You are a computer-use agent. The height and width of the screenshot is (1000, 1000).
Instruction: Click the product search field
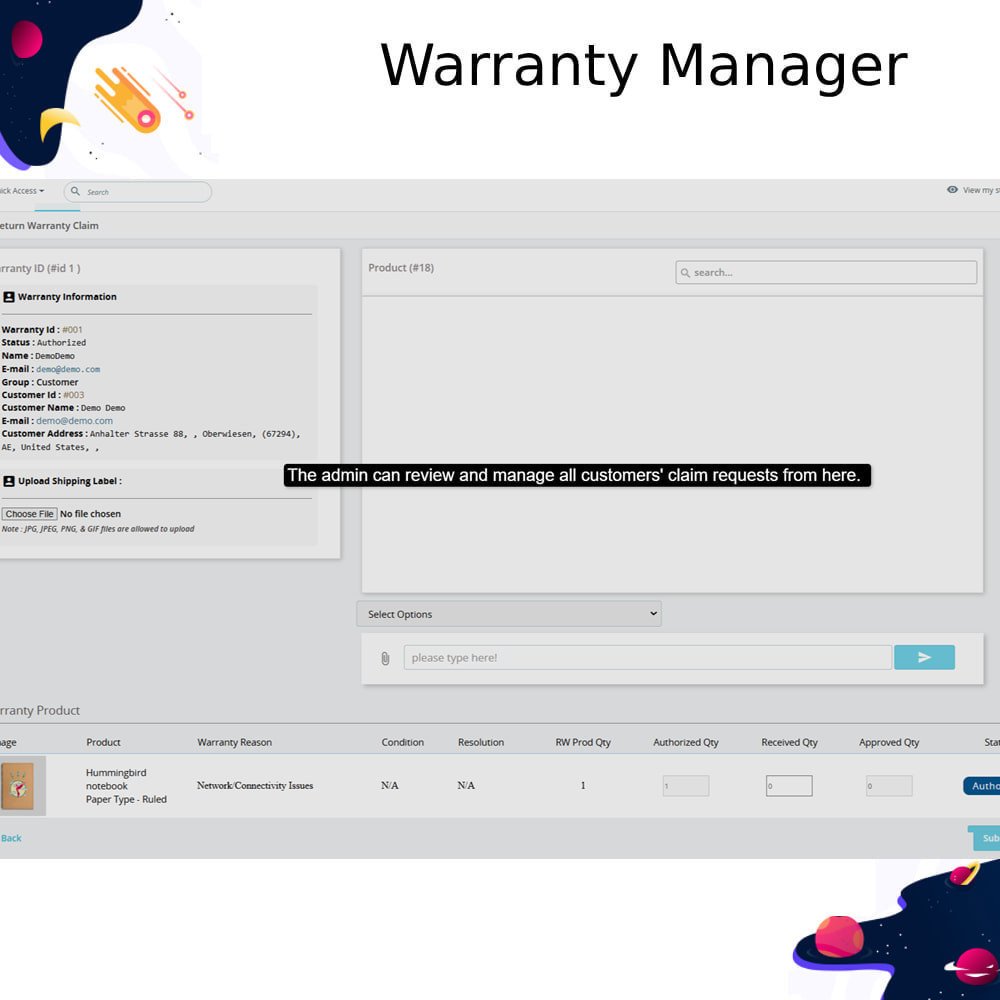[x=832, y=272]
